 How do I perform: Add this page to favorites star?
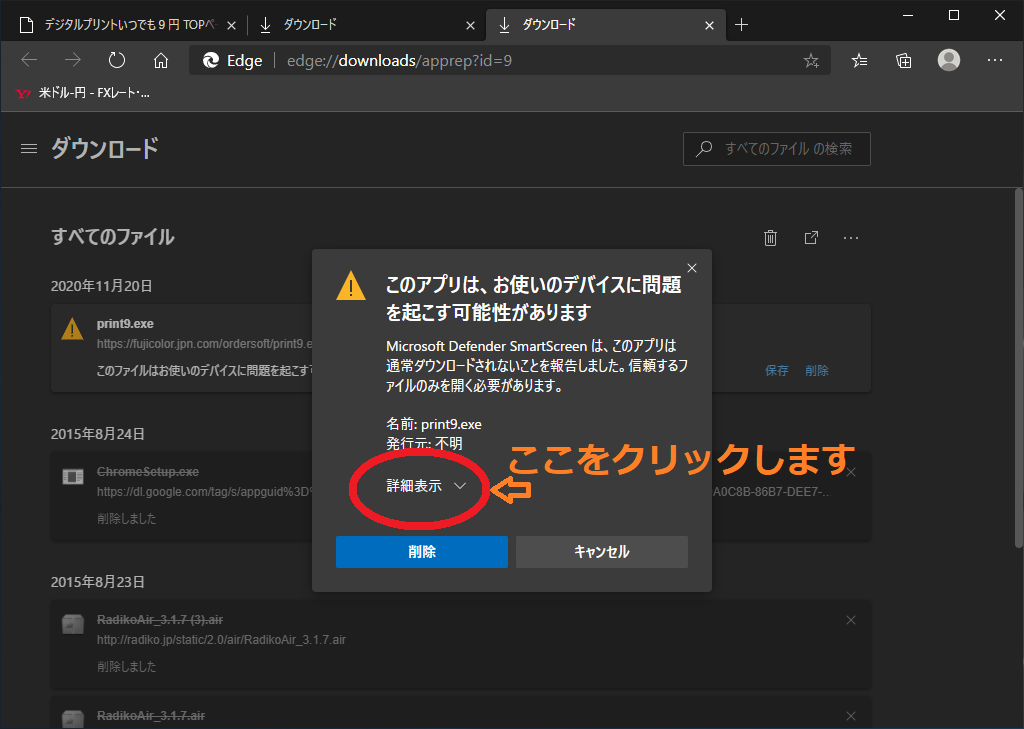(x=810, y=61)
